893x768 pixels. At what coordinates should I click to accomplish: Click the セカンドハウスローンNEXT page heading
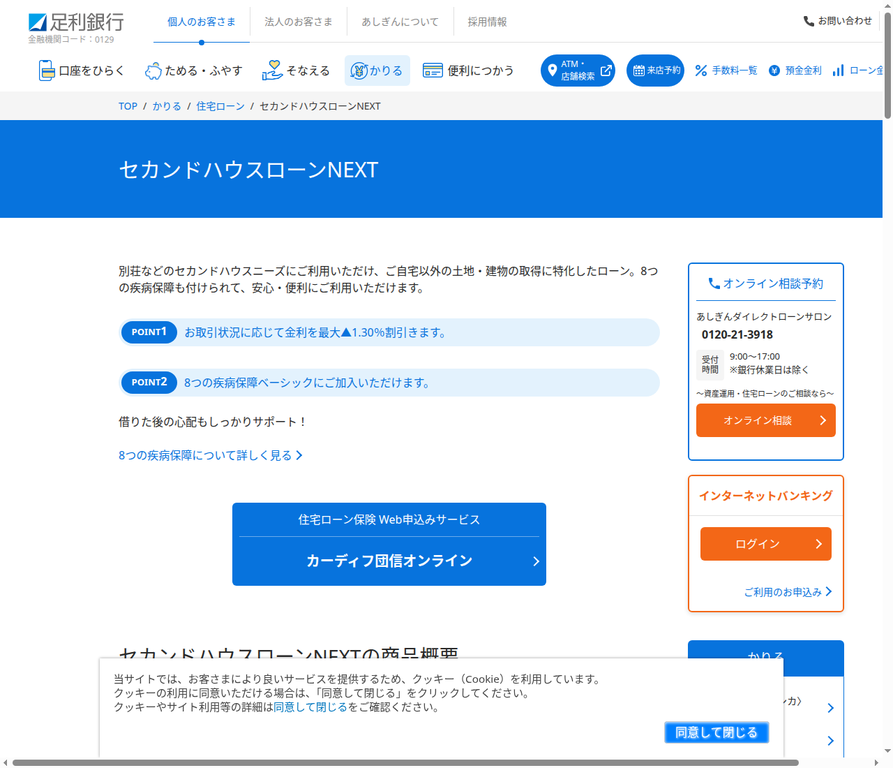[248, 170]
